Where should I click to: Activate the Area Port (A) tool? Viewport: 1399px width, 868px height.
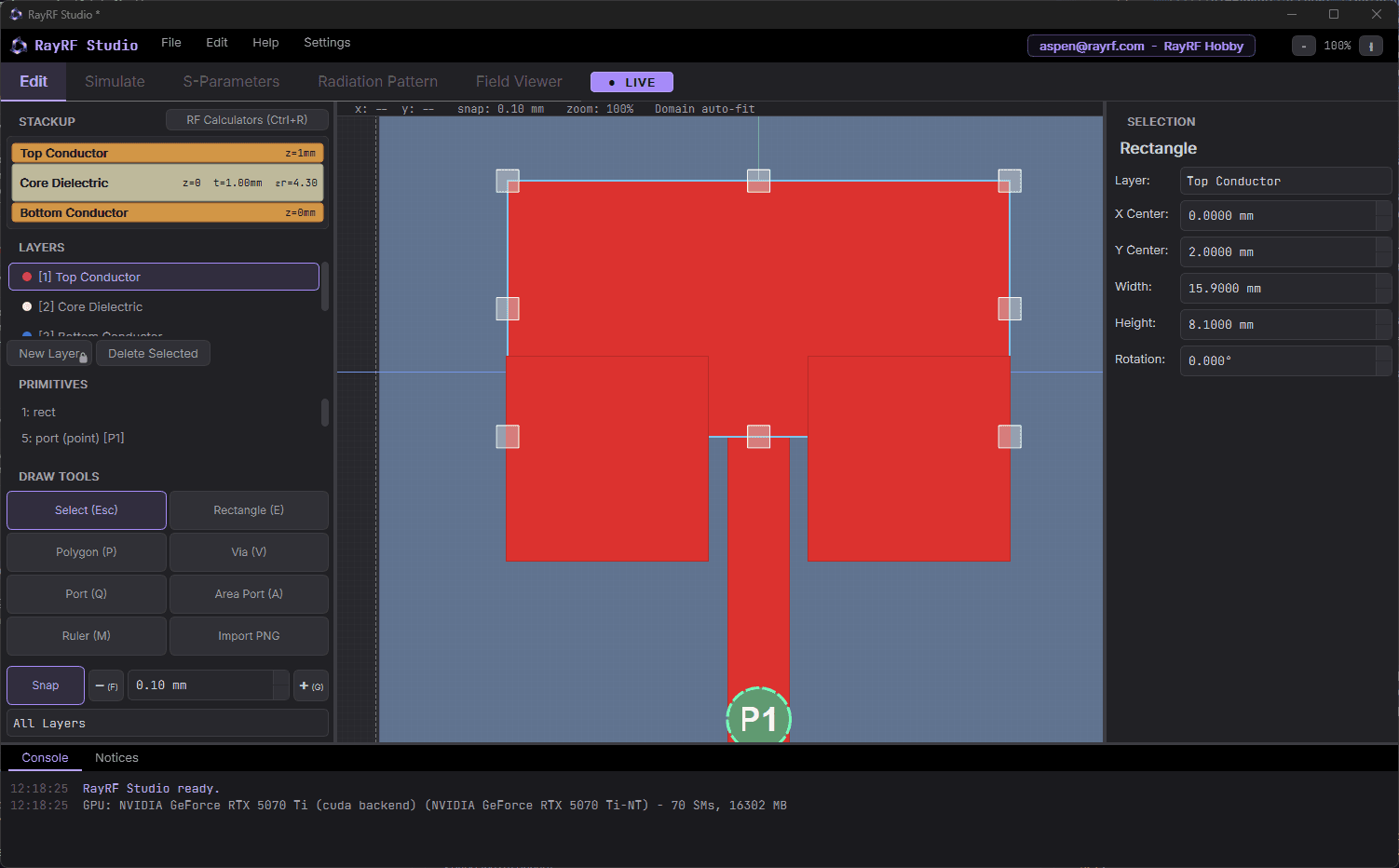pos(249,594)
